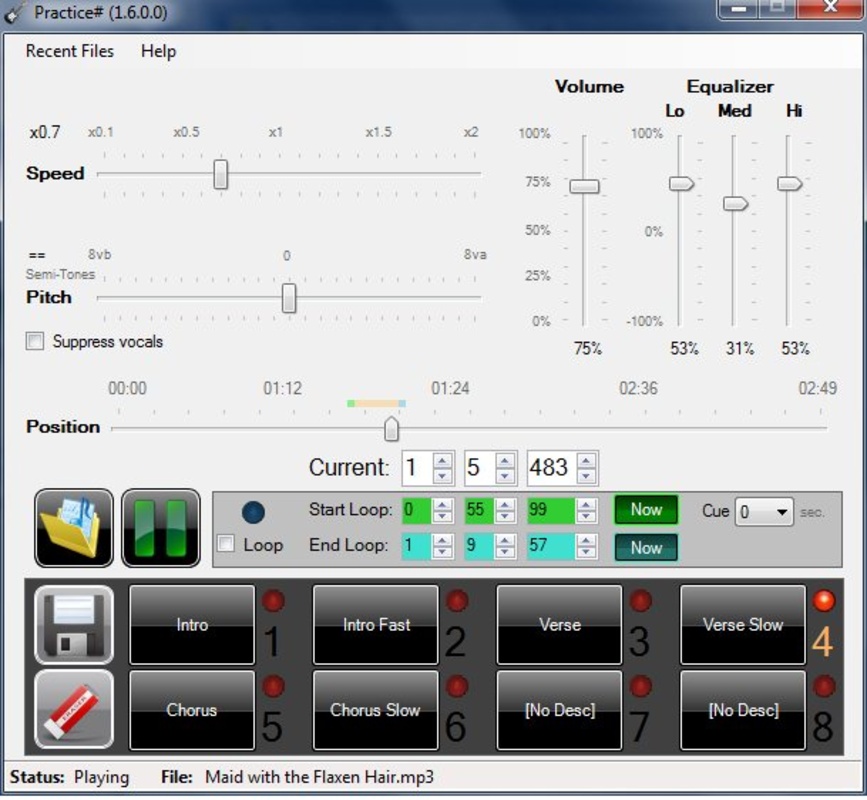Decrease End Loop milliseconds 57 stepper

tap(586, 552)
